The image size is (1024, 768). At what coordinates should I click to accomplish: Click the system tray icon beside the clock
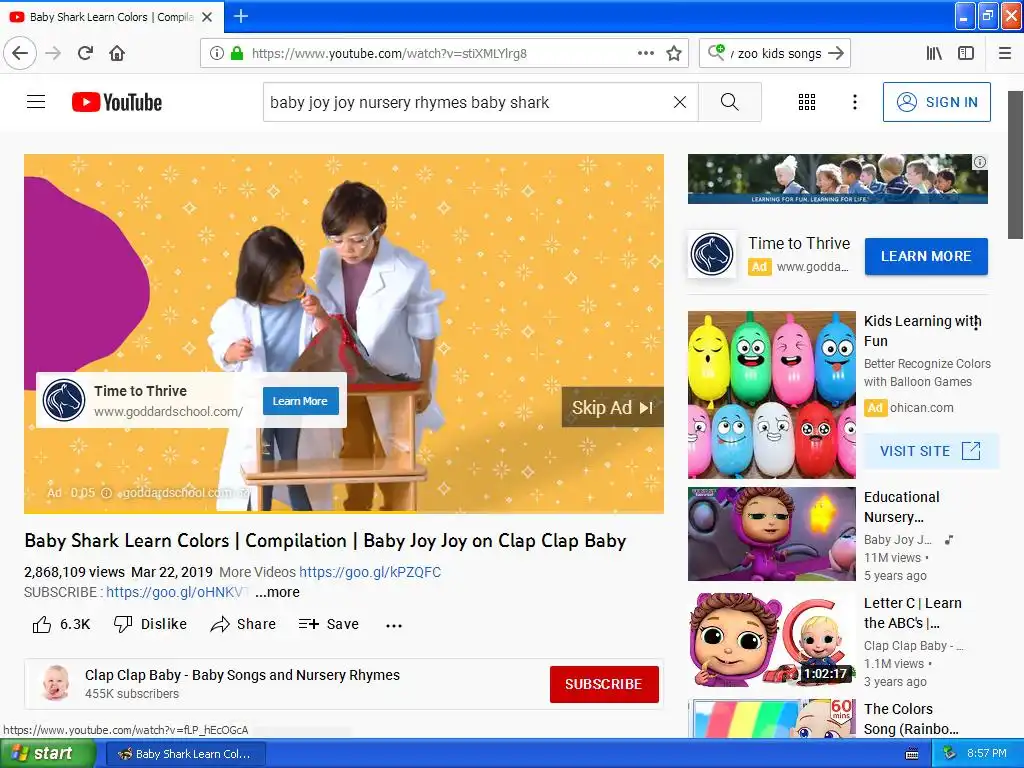click(949, 754)
